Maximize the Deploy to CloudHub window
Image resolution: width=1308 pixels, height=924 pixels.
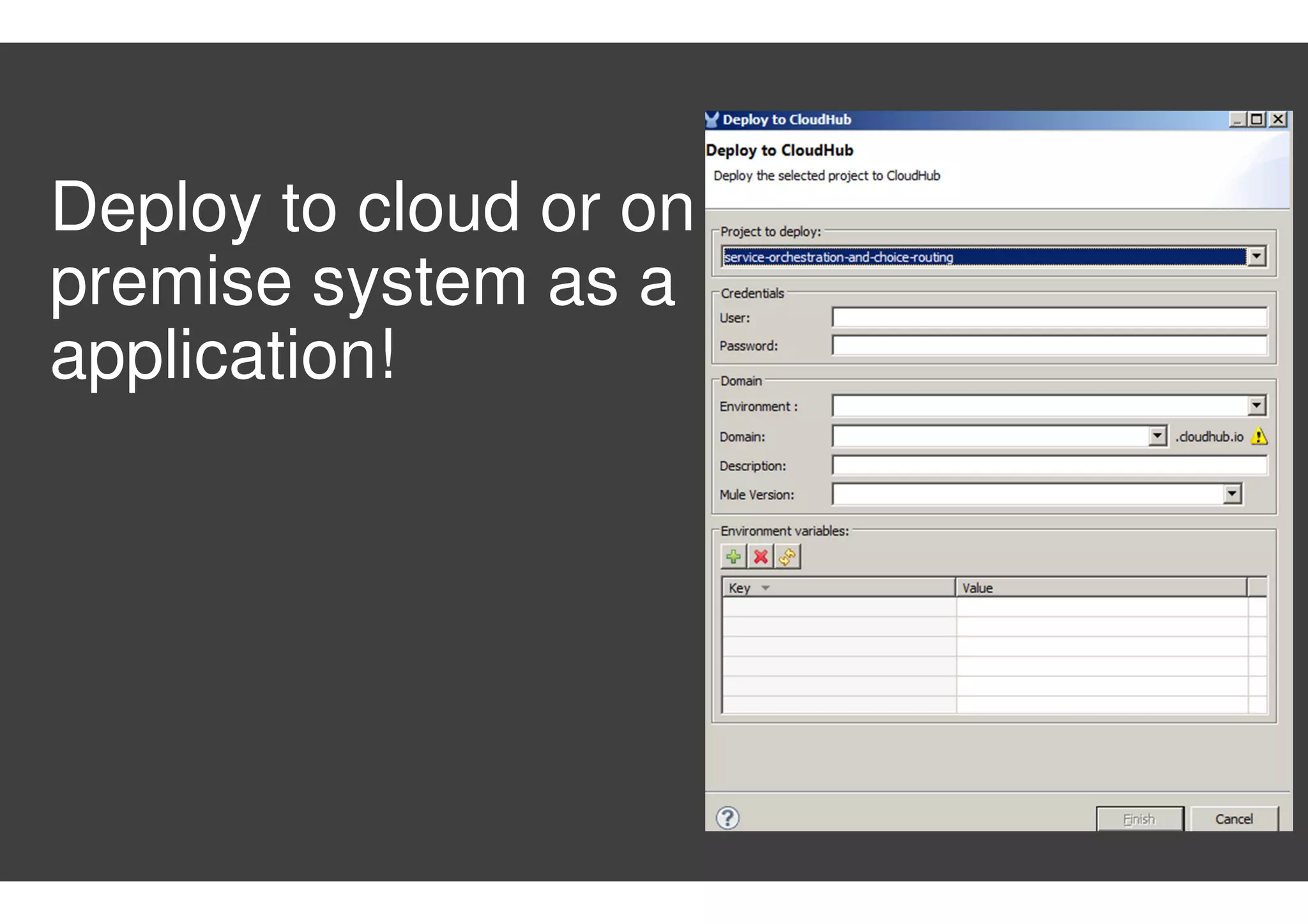(1256, 119)
